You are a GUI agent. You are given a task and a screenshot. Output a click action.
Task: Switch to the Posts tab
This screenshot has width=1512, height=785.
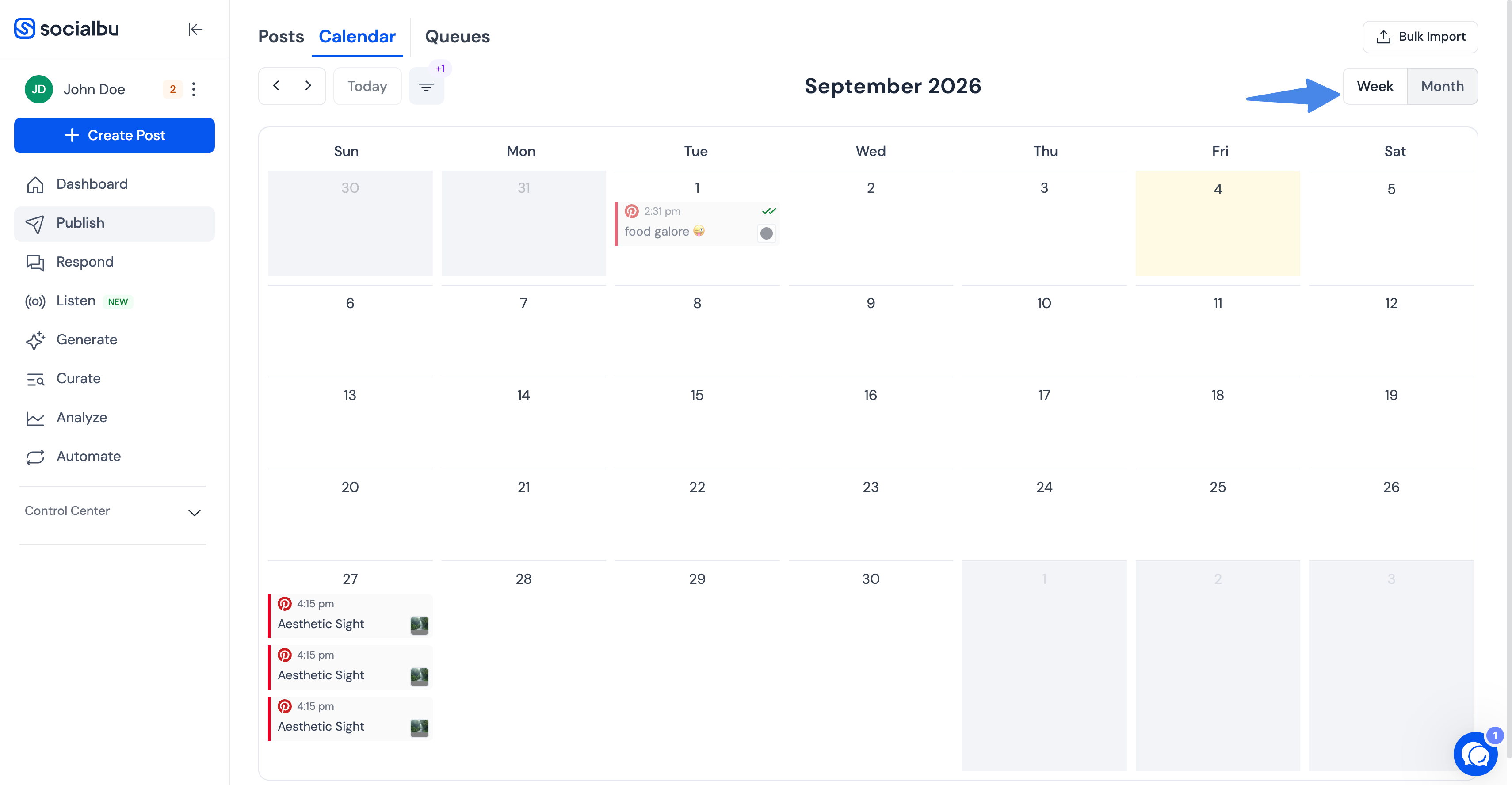pyautogui.click(x=281, y=36)
